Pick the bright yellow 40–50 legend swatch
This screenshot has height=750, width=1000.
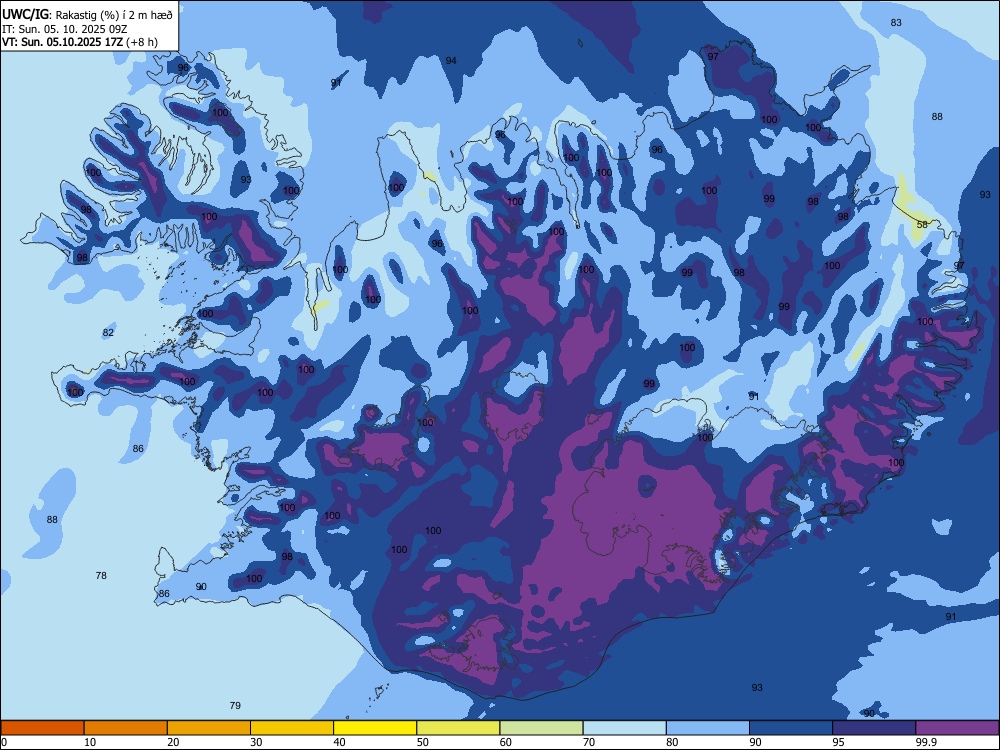click(x=375, y=728)
